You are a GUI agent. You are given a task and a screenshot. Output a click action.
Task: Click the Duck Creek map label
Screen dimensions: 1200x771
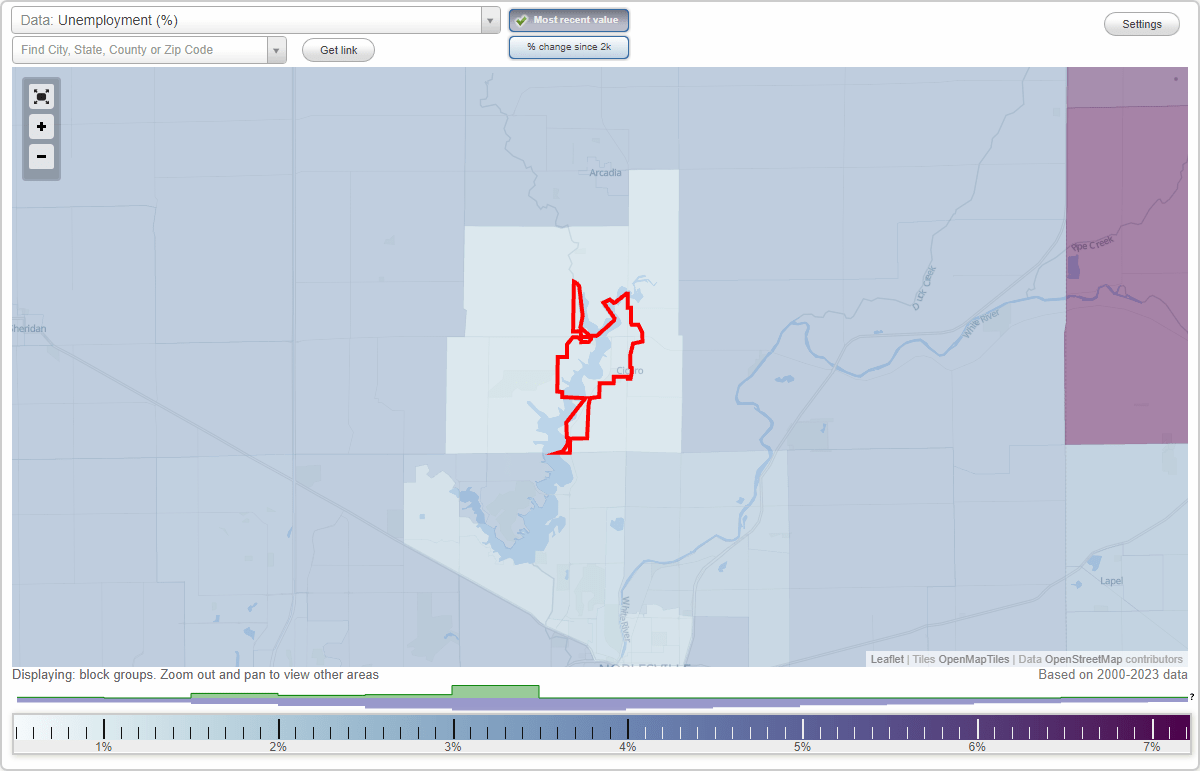pyautogui.click(x=923, y=288)
